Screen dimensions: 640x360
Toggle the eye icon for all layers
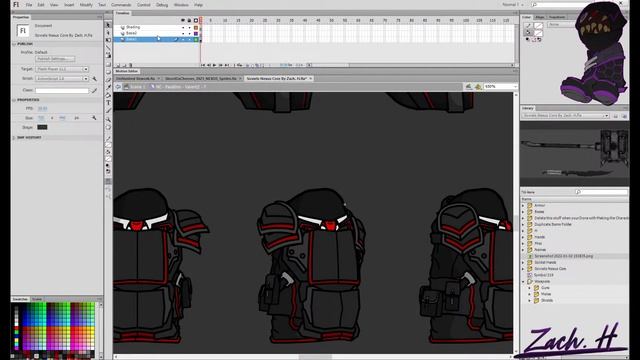coord(182,20)
